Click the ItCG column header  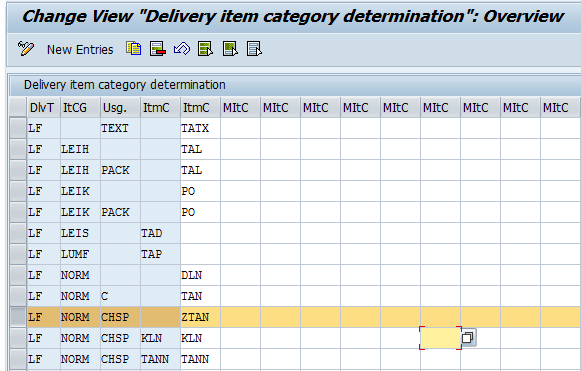pos(80,107)
